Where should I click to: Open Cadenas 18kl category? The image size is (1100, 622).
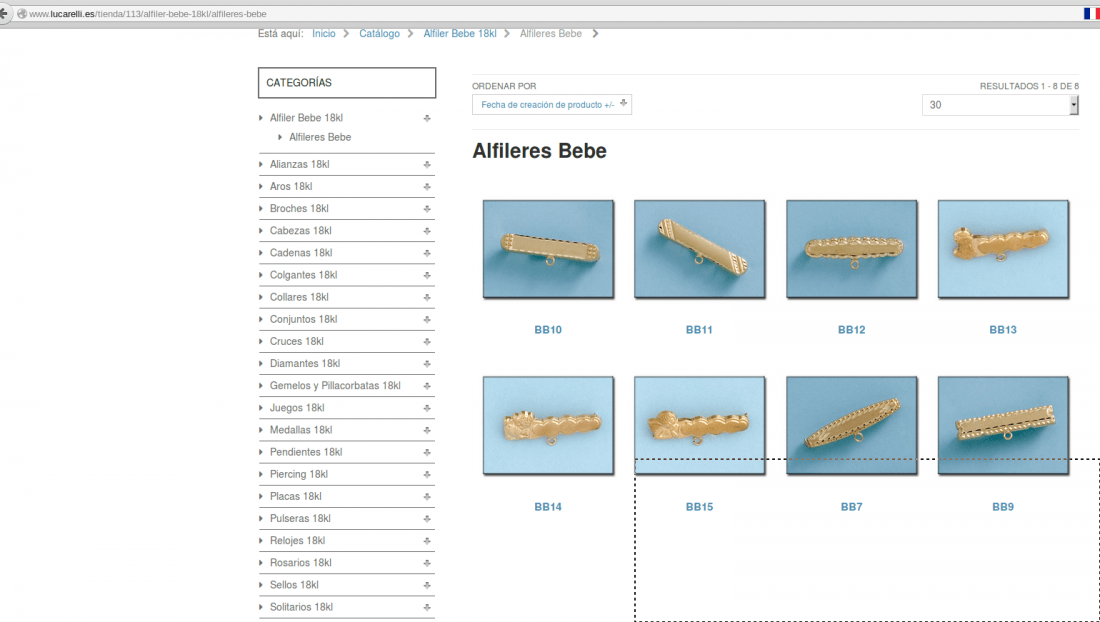(x=301, y=252)
